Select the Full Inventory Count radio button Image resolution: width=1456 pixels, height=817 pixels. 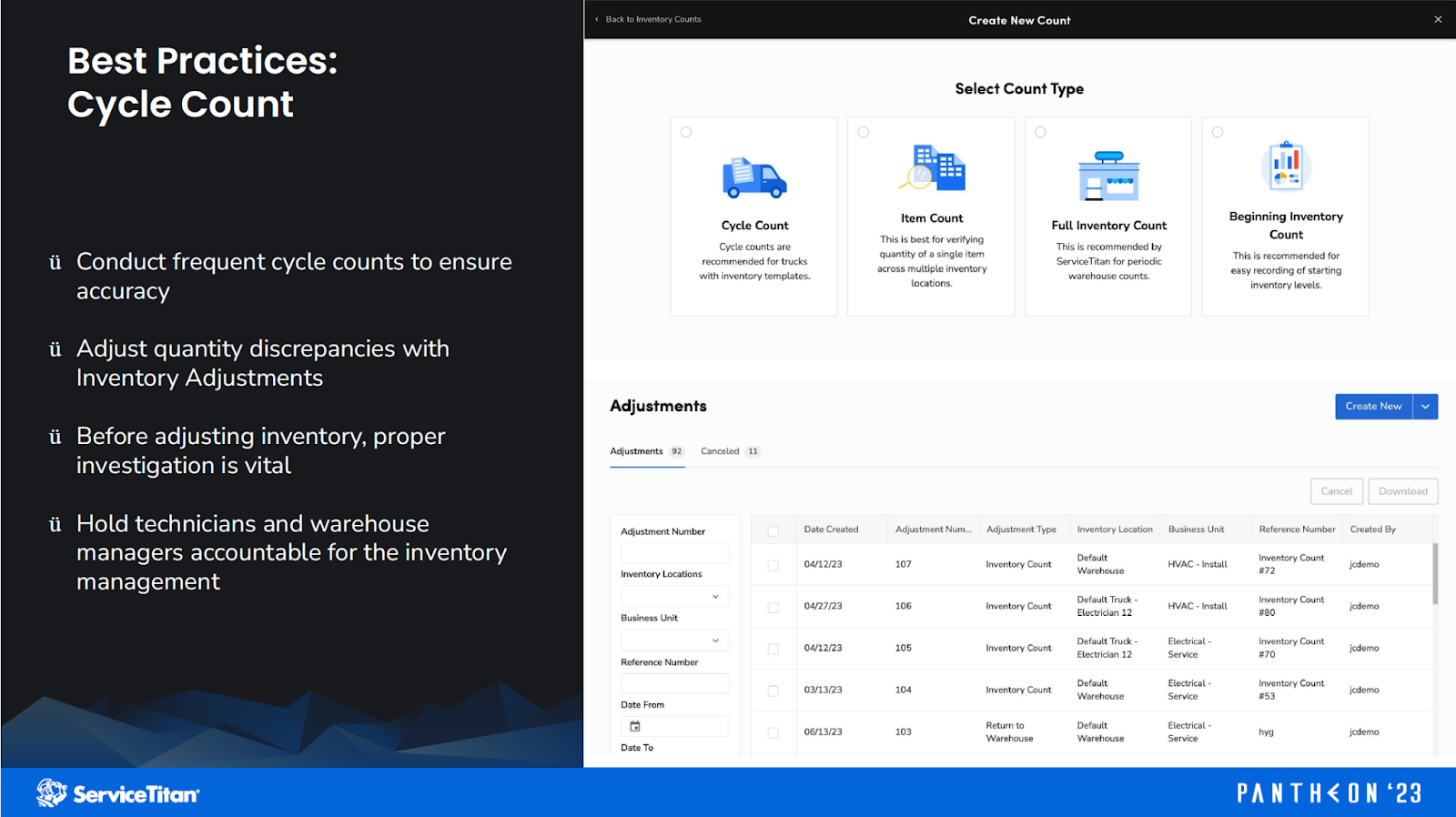[1040, 132]
